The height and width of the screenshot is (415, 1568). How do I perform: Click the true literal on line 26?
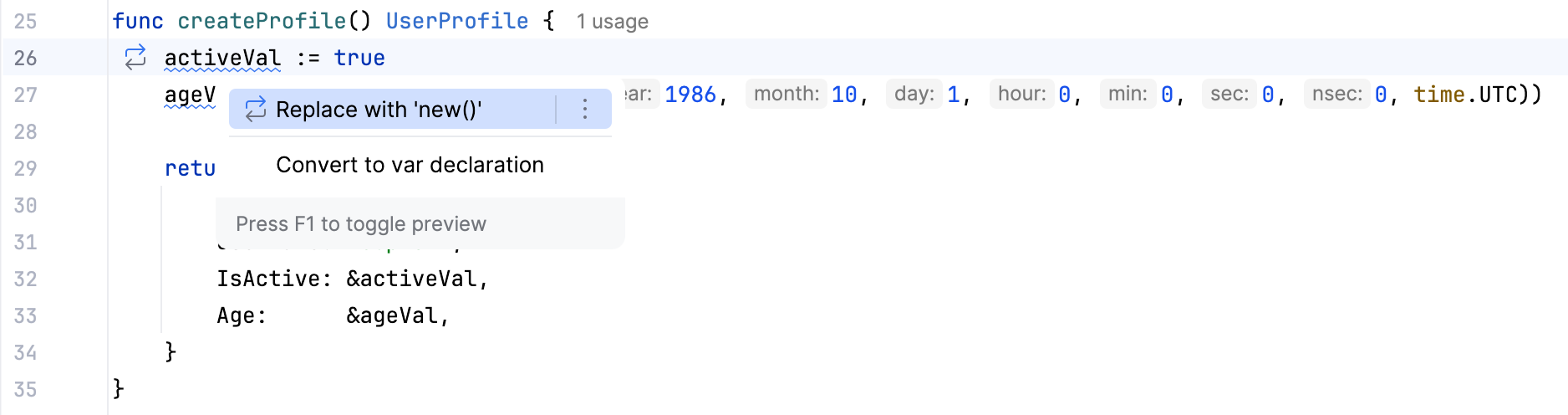[x=359, y=58]
